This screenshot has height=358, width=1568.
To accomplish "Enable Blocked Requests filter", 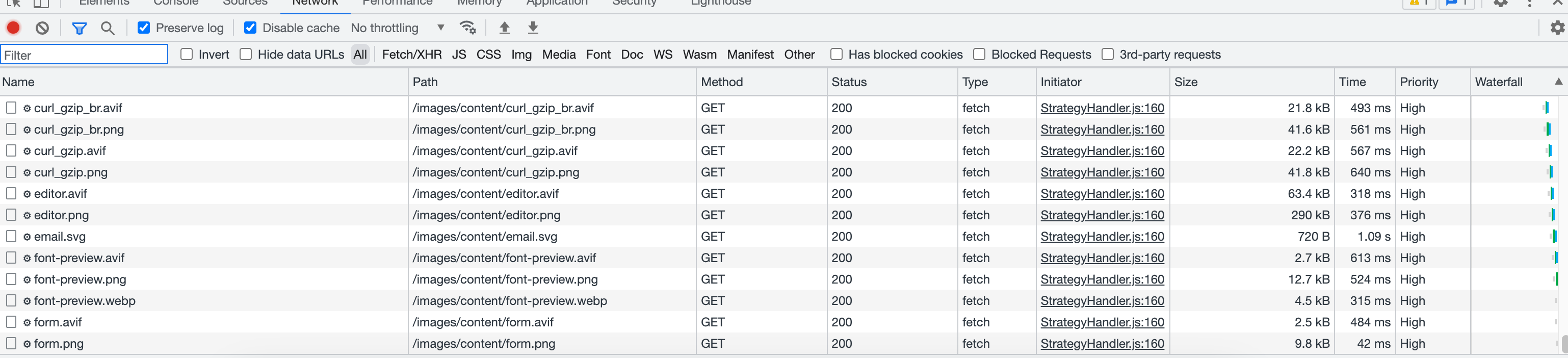I will coord(979,54).
